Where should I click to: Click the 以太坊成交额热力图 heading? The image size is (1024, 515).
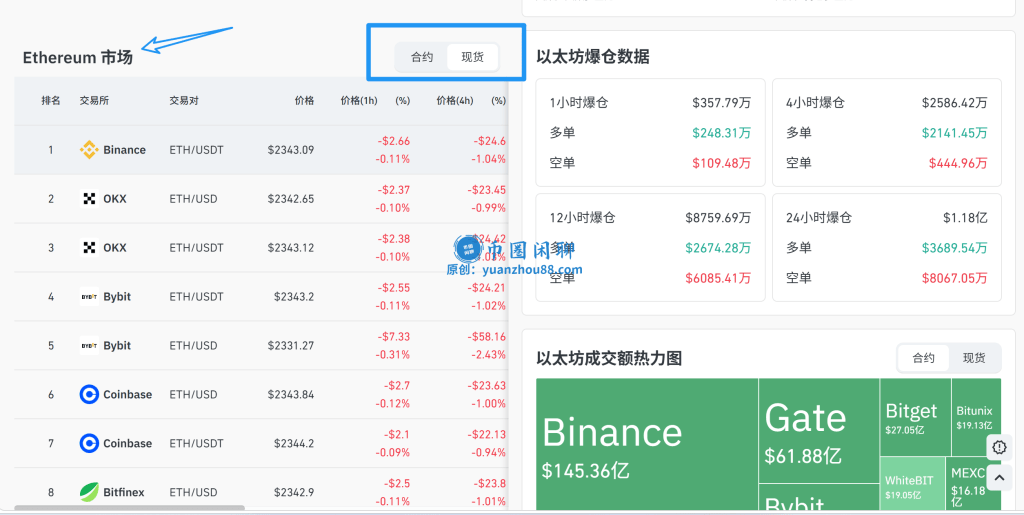tap(609, 358)
